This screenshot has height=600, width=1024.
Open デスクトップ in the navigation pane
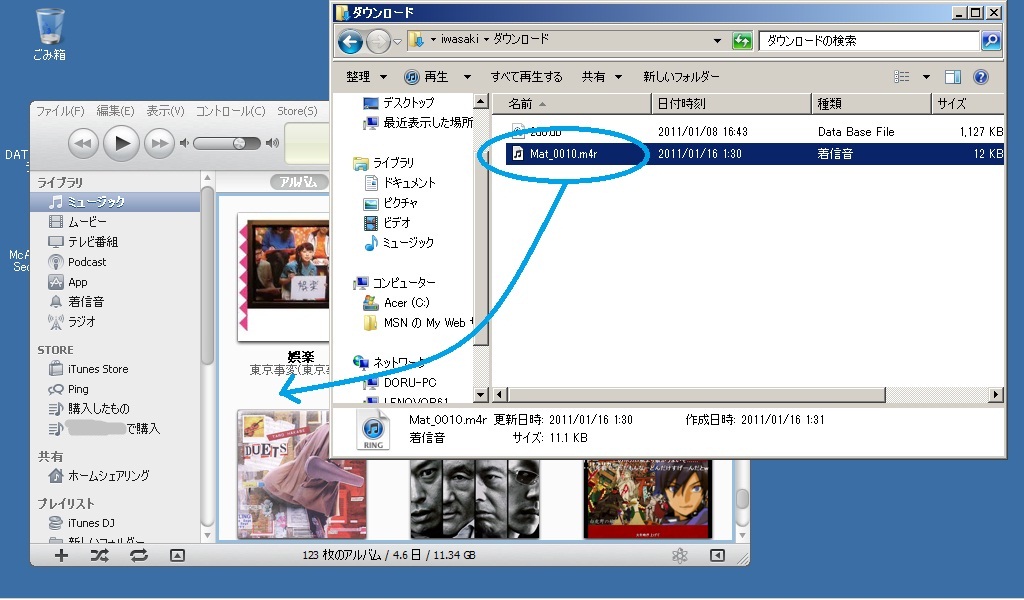[400, 103]
